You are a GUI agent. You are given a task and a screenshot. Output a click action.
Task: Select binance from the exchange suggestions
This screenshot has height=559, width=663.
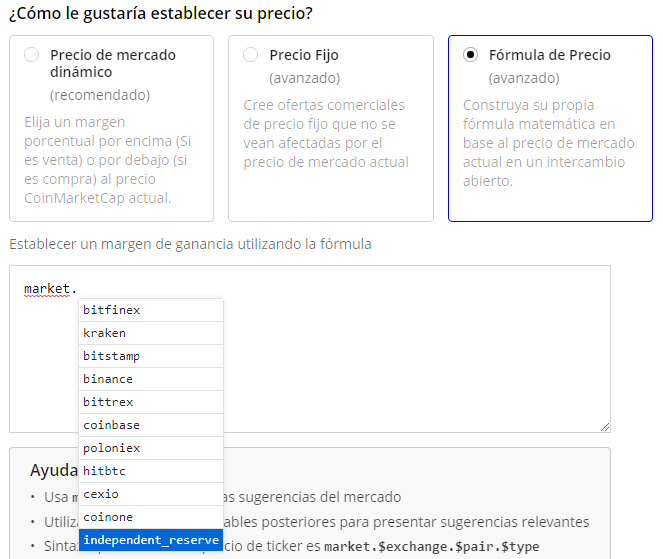(151, 379)
